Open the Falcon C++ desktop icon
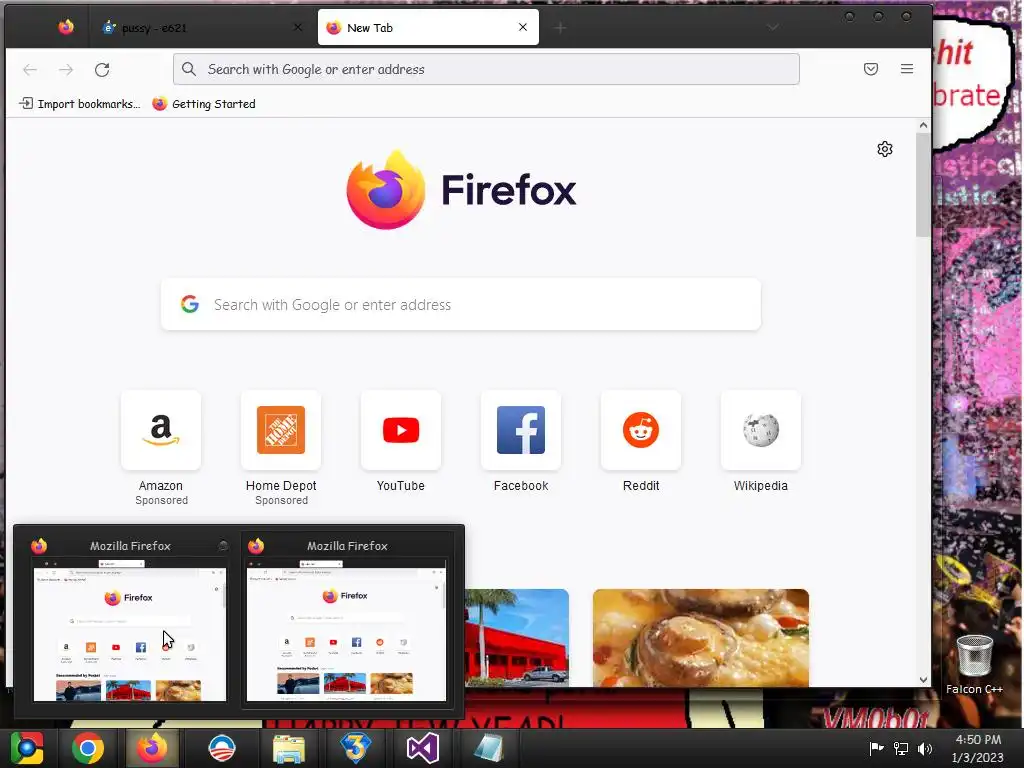This screenshot has width=1024, height=768. point(974,664)
